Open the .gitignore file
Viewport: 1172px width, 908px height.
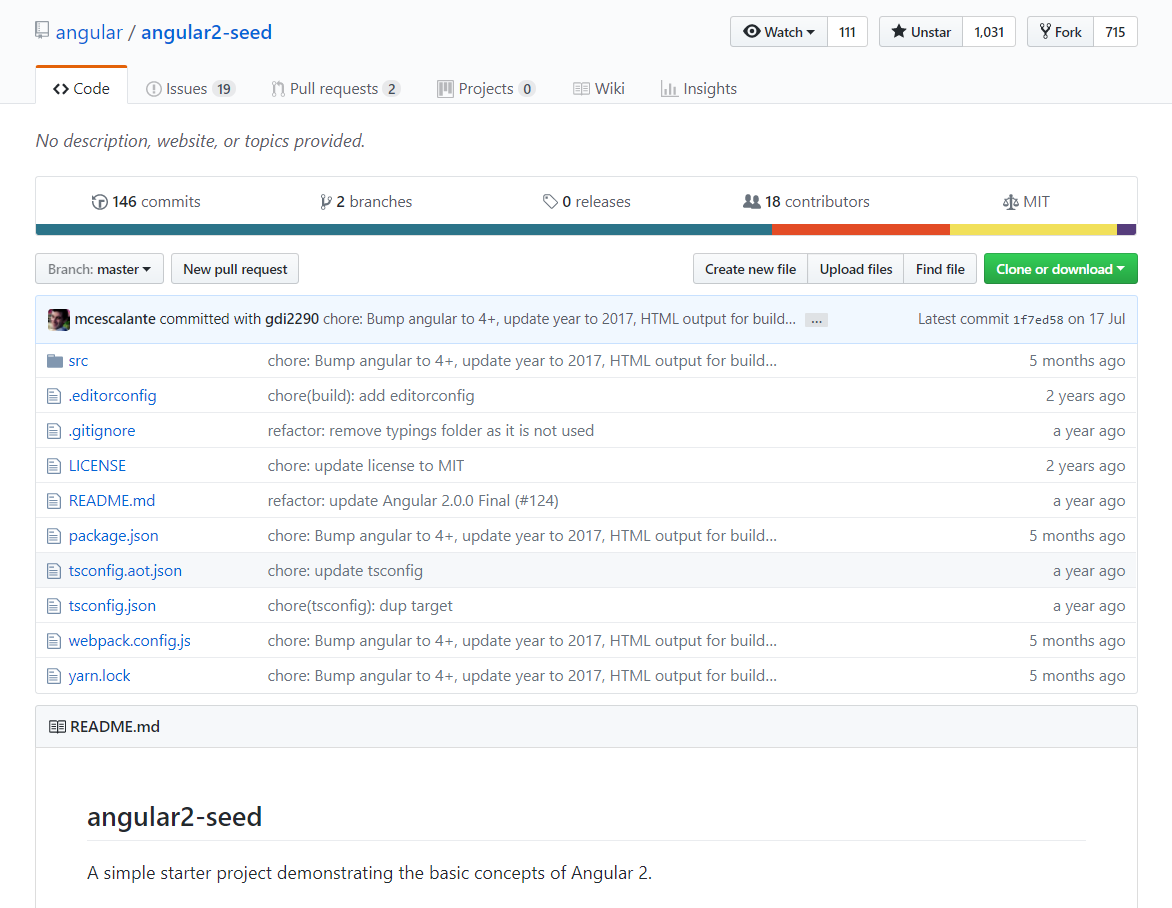(x=102, y=431)
